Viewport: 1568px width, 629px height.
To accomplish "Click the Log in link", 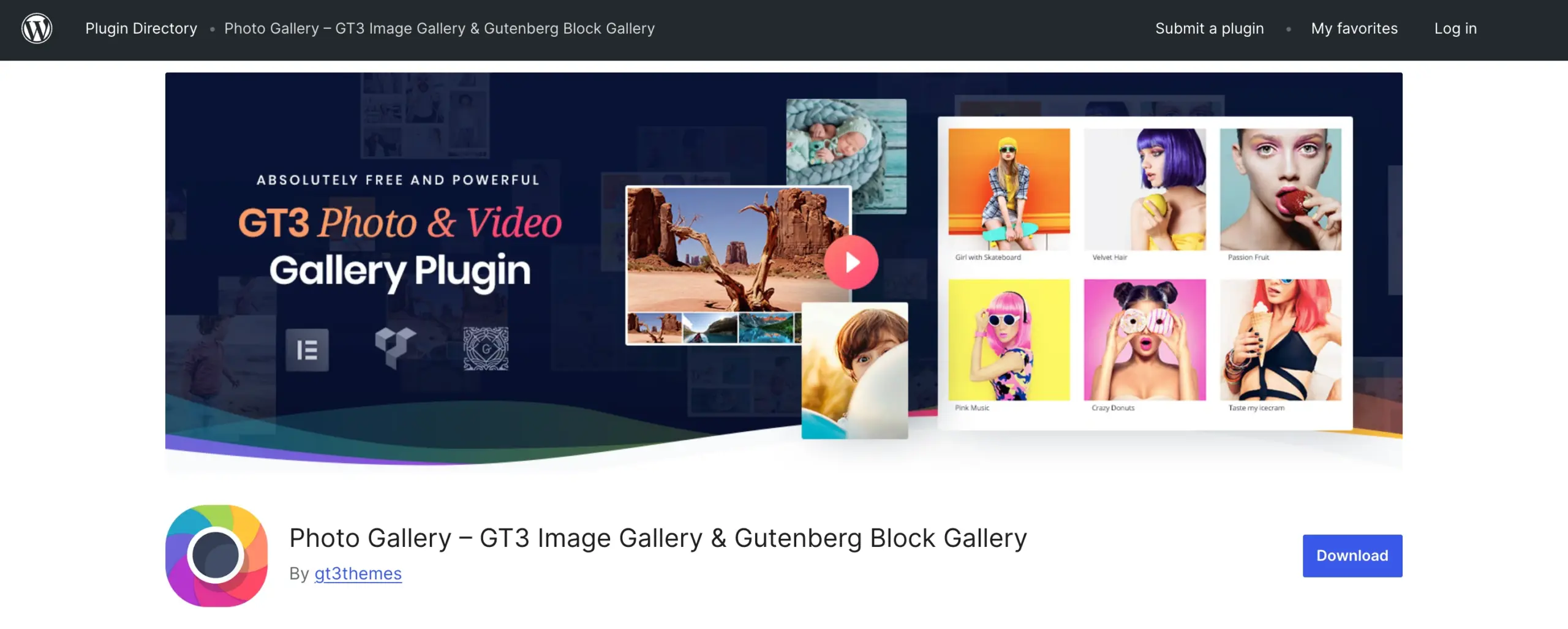I will pos(1455,29).
